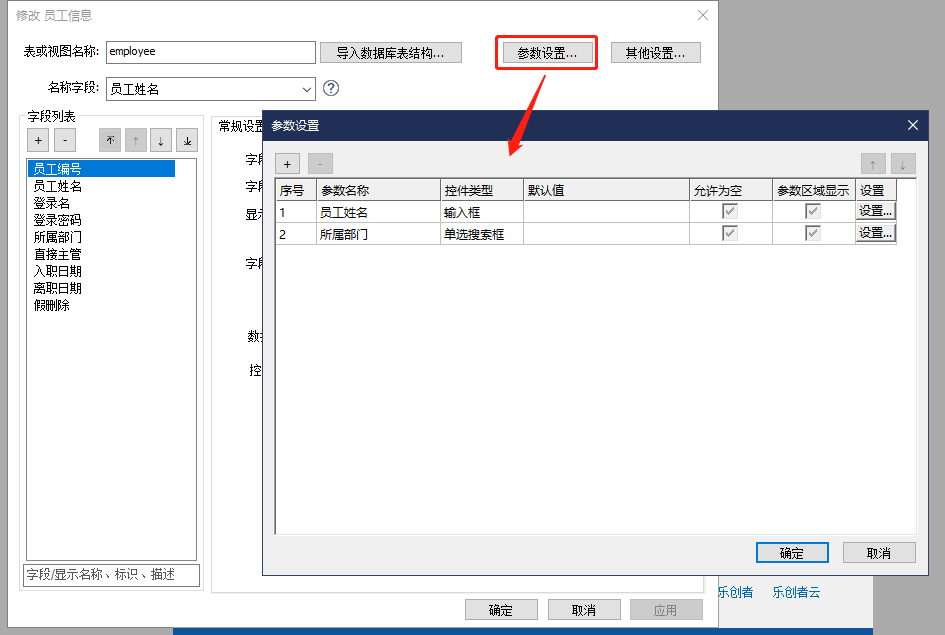Toggle 允许为空 checkbox for 所属部门 row
This screenshot has width=945, height=635.
pyautogui.click(x=731, y=233)
